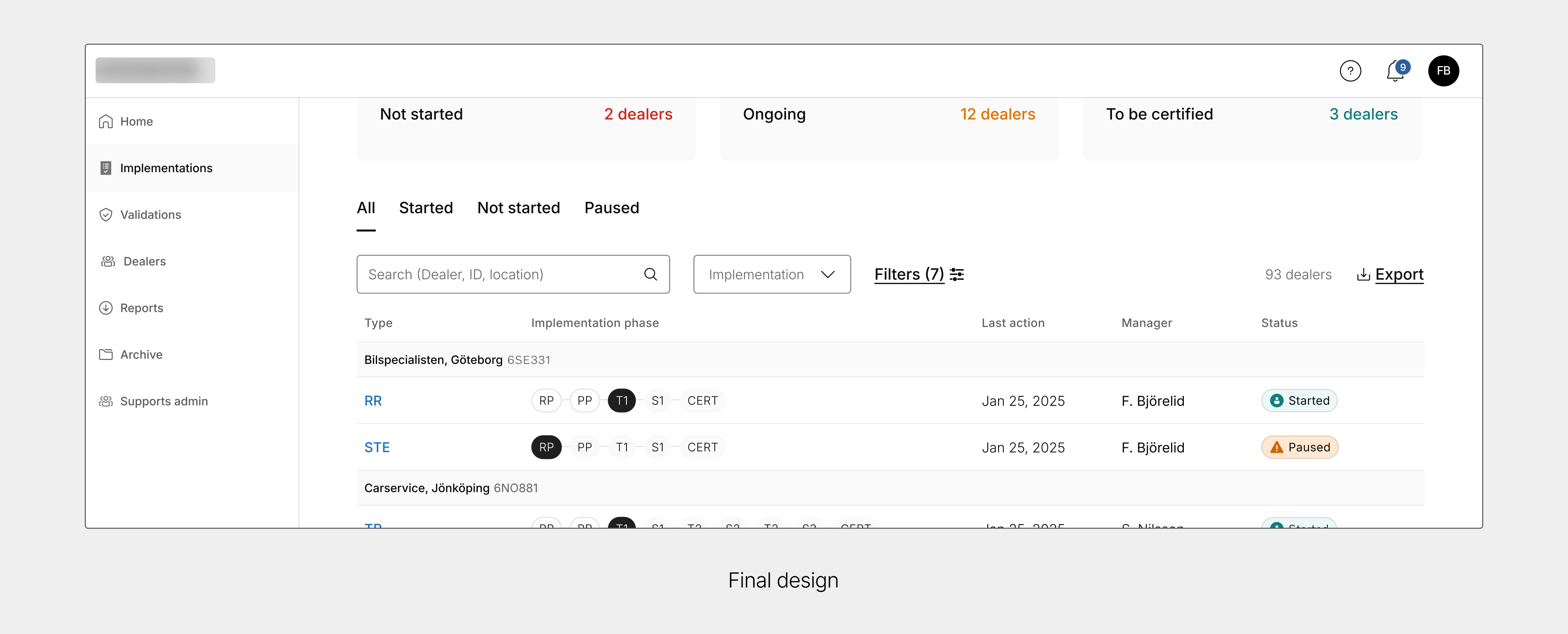Switch to the Not started tab
The width and height of the screenshot is (1568, 634).
point(519,208)
